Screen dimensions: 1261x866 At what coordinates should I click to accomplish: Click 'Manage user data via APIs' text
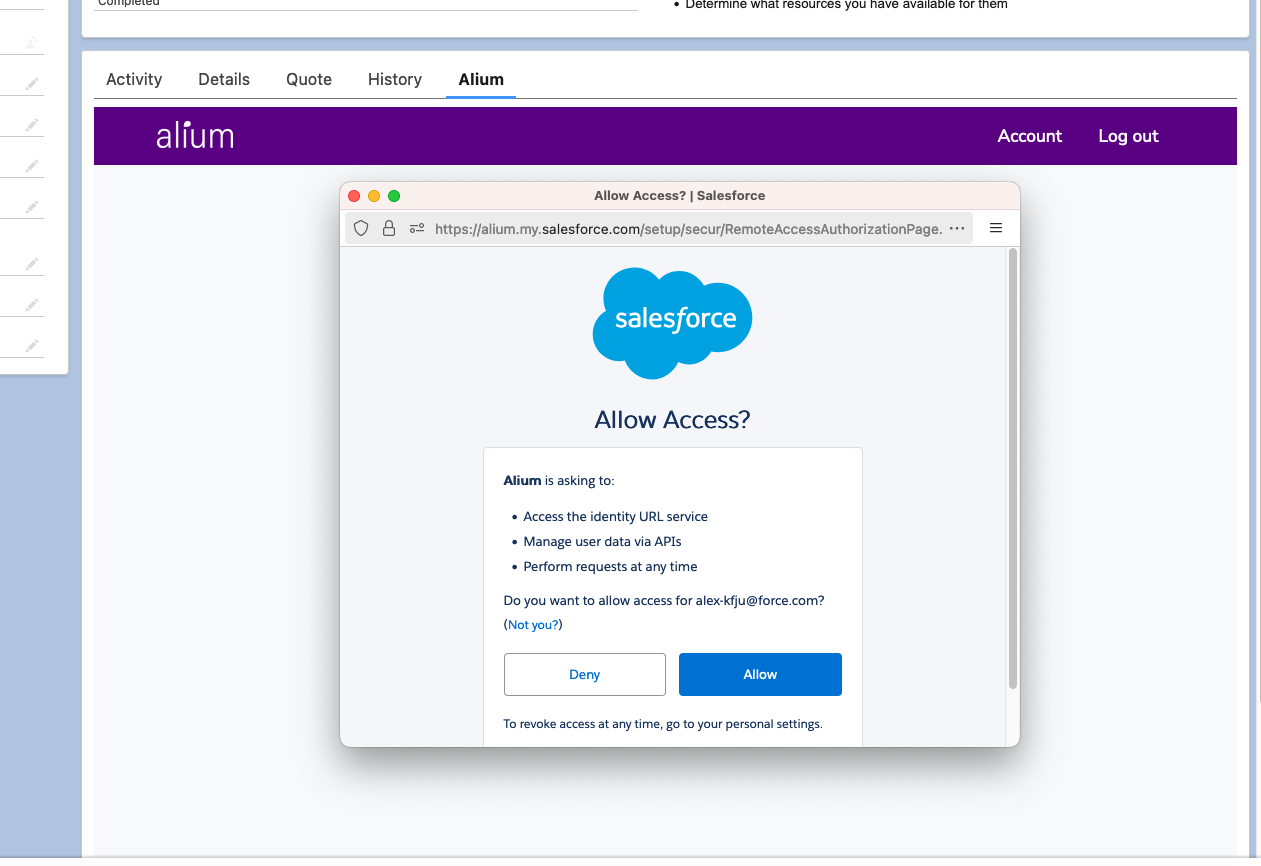pyautogui.click(x=602, y=542)
